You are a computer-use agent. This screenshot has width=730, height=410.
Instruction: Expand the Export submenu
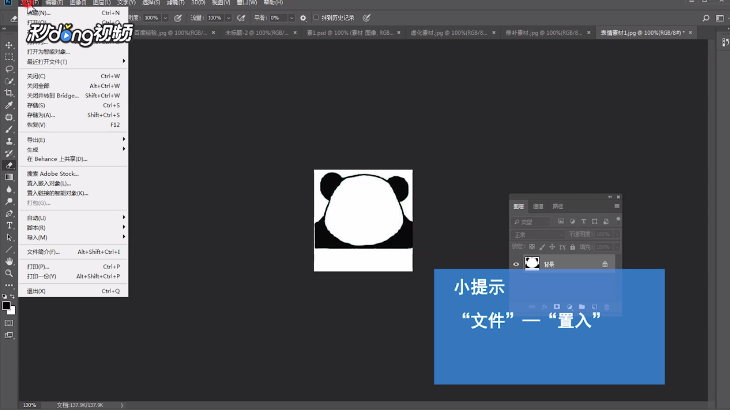(73, 140)
